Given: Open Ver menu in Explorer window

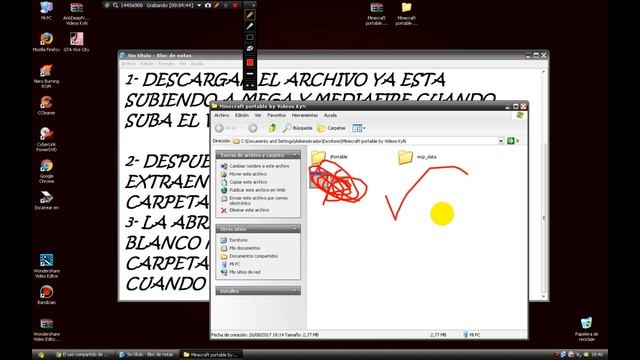Looking at the screenshot, I should [258, 116].
